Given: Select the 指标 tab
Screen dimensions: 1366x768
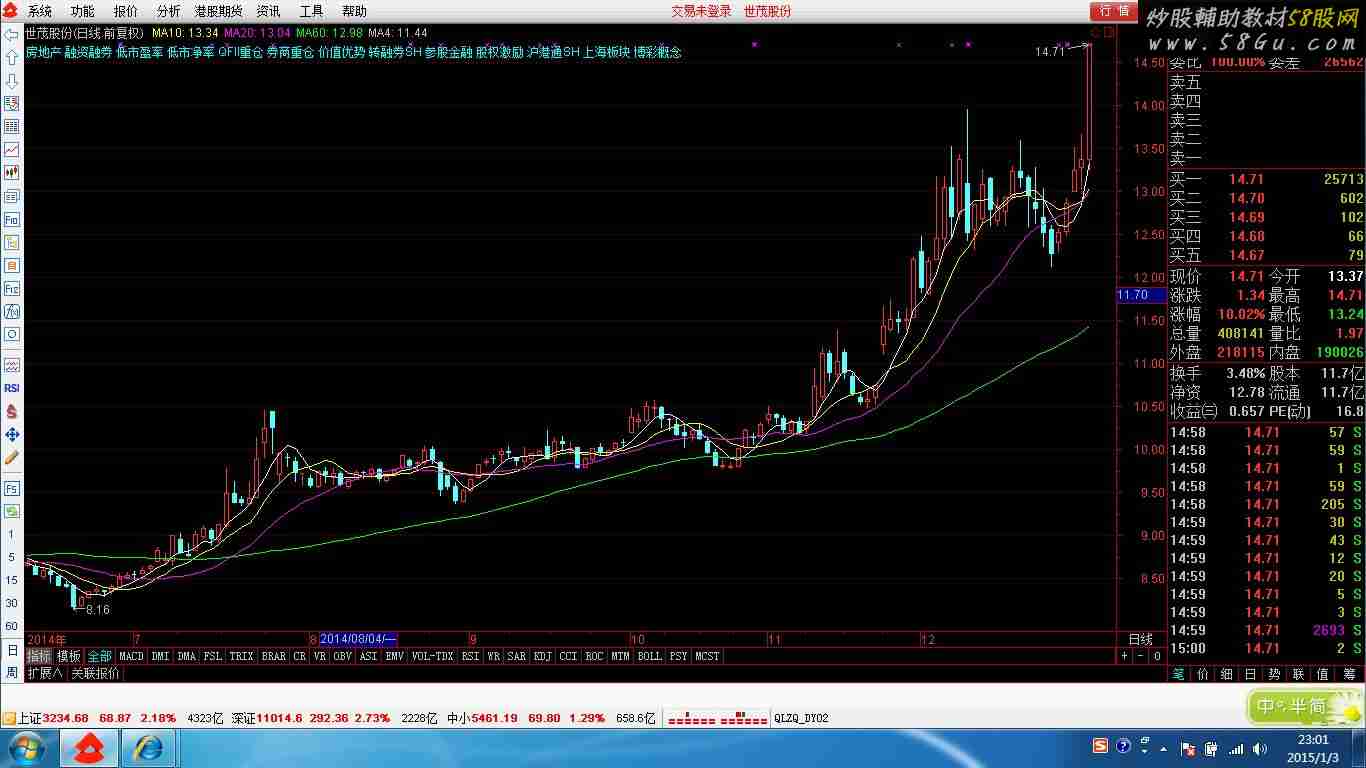Looking at the screenshot, I should (39, 656).
